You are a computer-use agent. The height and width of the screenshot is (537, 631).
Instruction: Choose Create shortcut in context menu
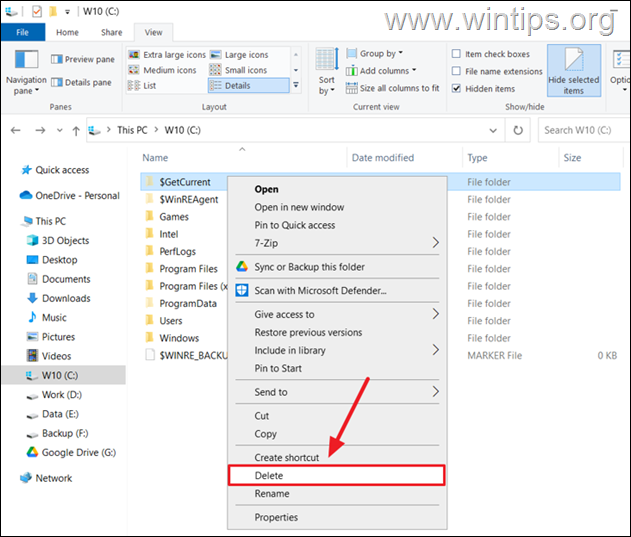coord(337,458)
